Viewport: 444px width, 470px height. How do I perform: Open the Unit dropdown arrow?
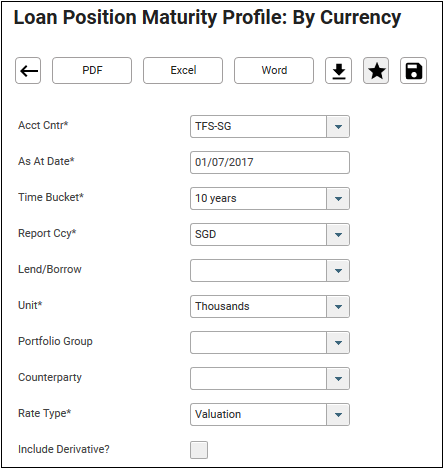point(338,307)
